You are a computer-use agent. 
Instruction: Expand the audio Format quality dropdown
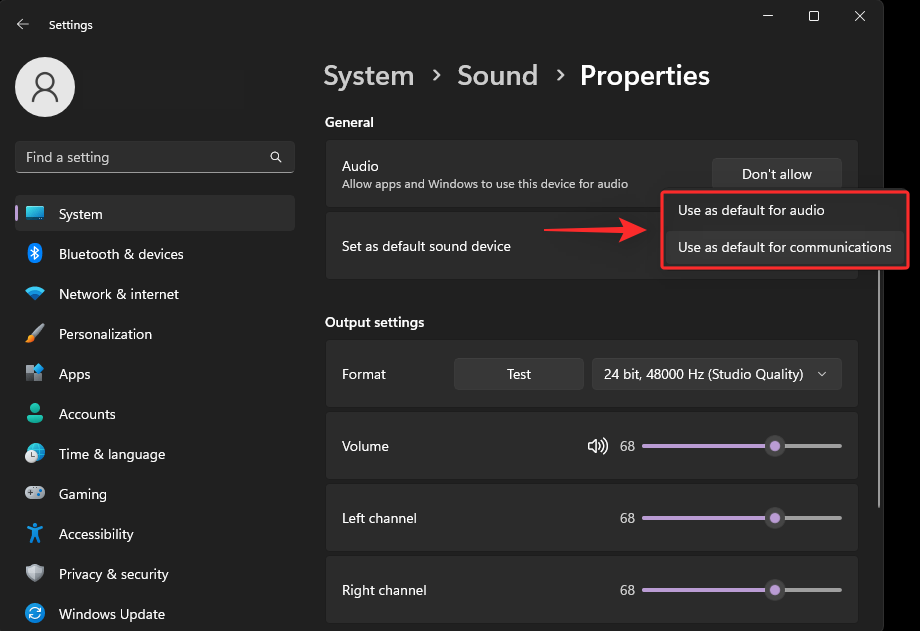pyautogui.click(x=716, y=374)
